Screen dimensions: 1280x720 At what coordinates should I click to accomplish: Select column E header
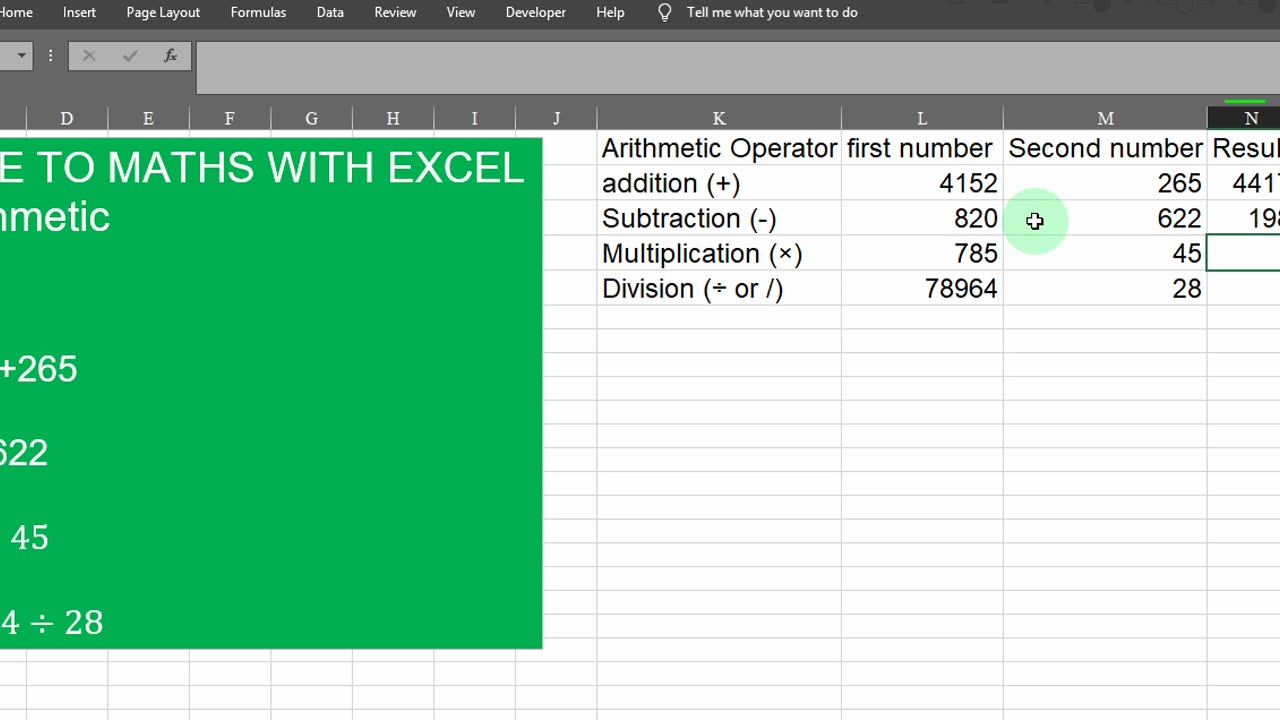click(x=148, y=119)
